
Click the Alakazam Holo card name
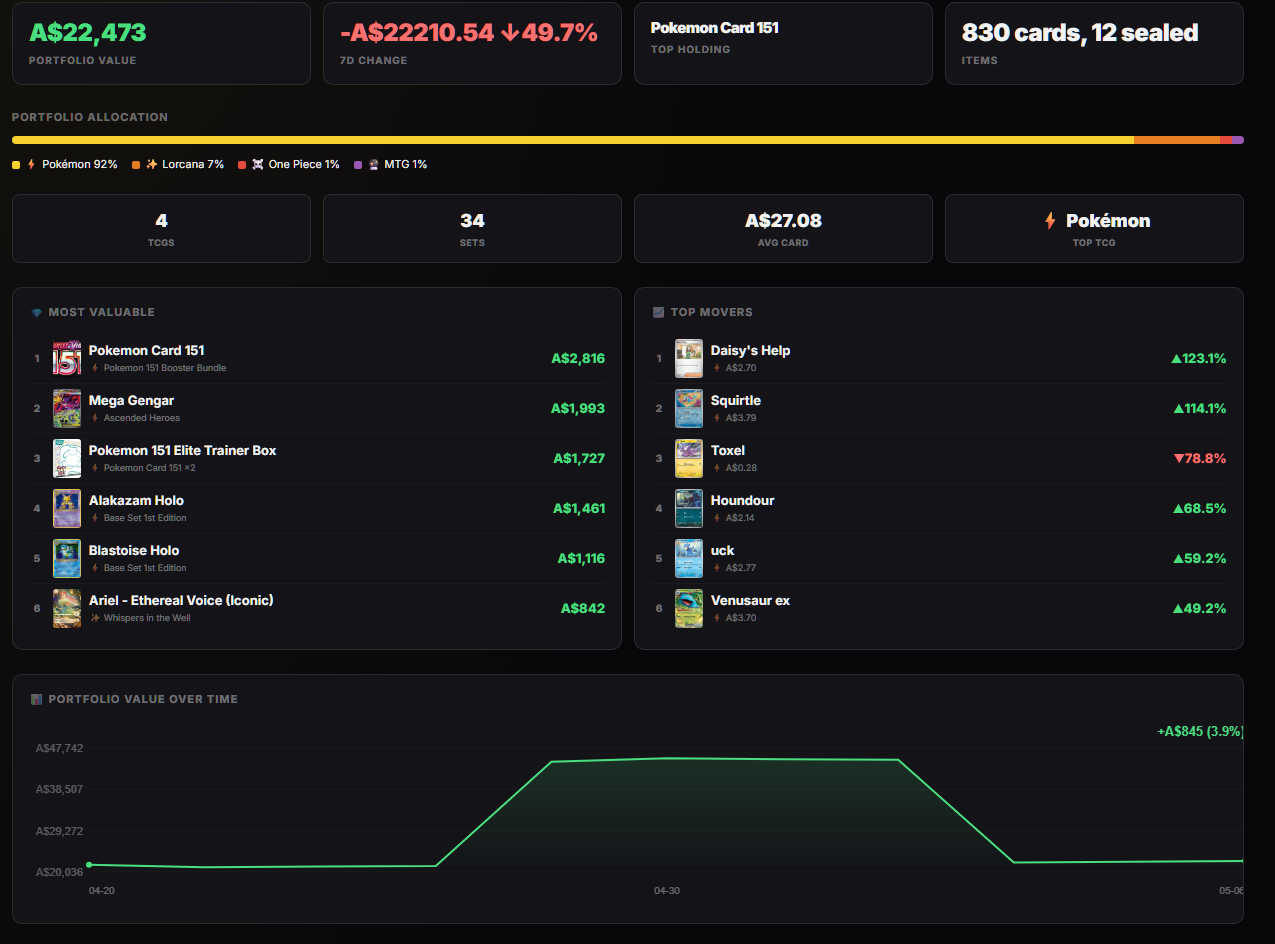[136, 500]
